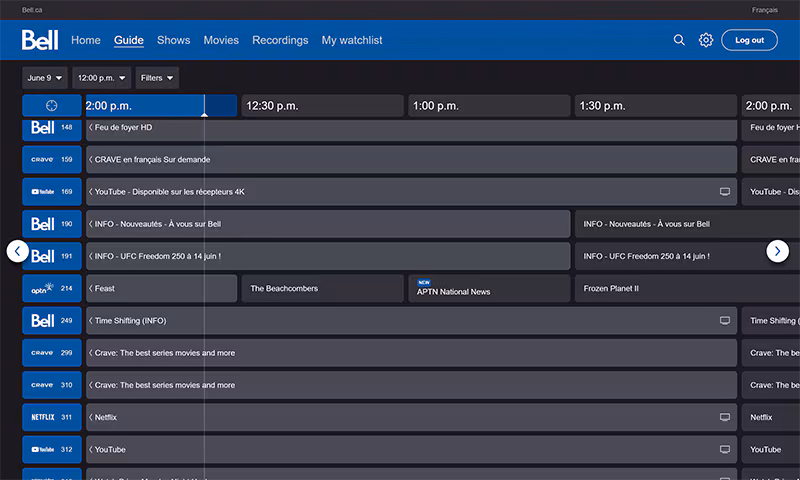Screen dimensions: 800x480
Task: Select the 12:30 p.m. time header
Action: click(x=322, y=106)
